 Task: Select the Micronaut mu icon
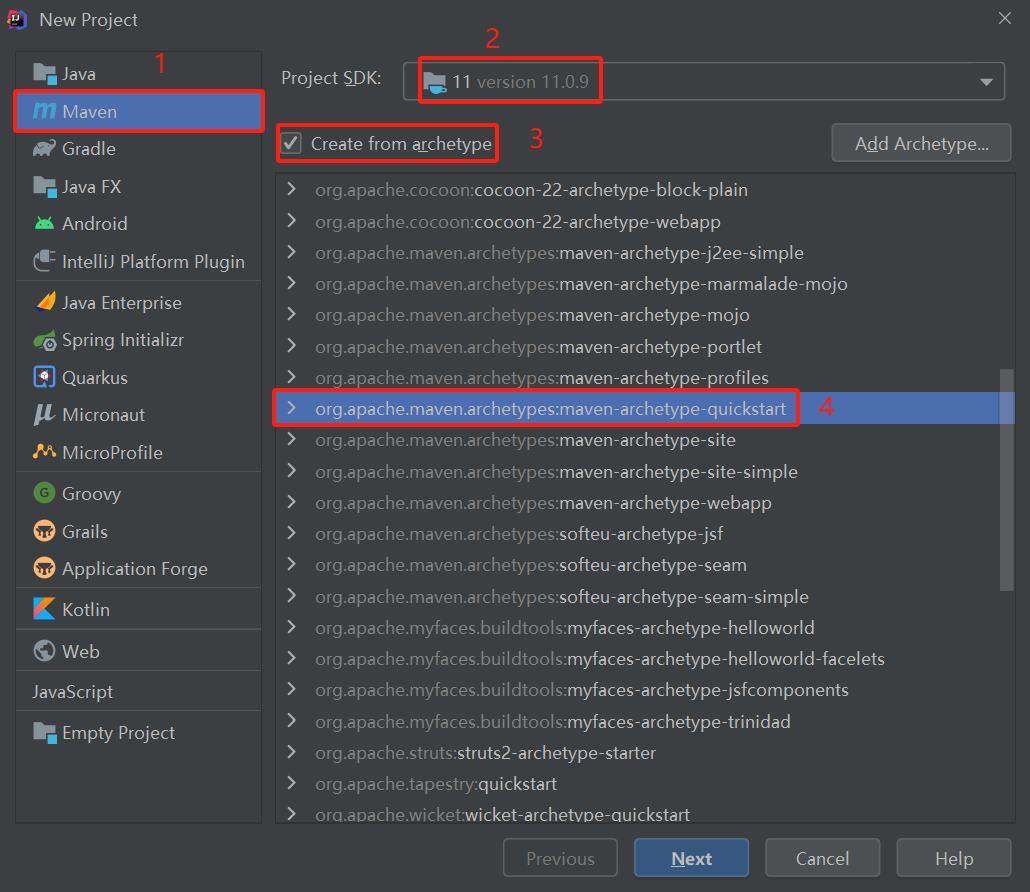(x=44, y=415)
